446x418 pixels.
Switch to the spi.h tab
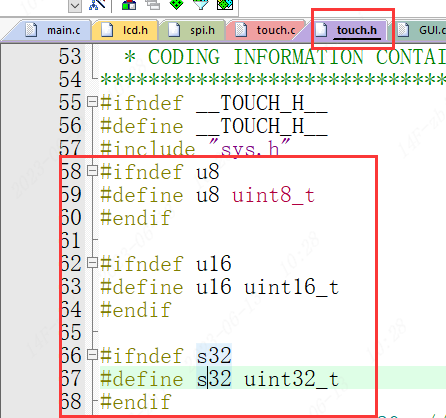[x=192, y=30]
